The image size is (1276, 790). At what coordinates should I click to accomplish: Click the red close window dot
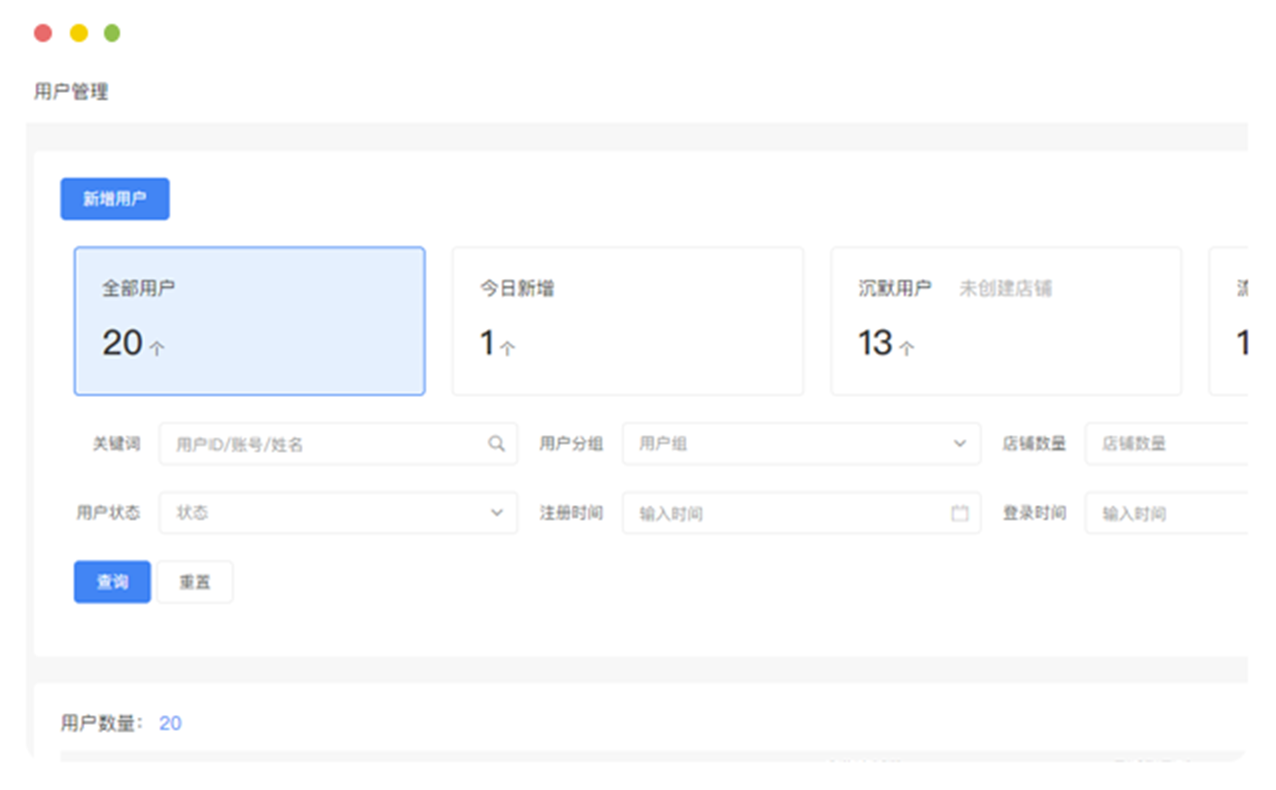(x=43, y=33)
